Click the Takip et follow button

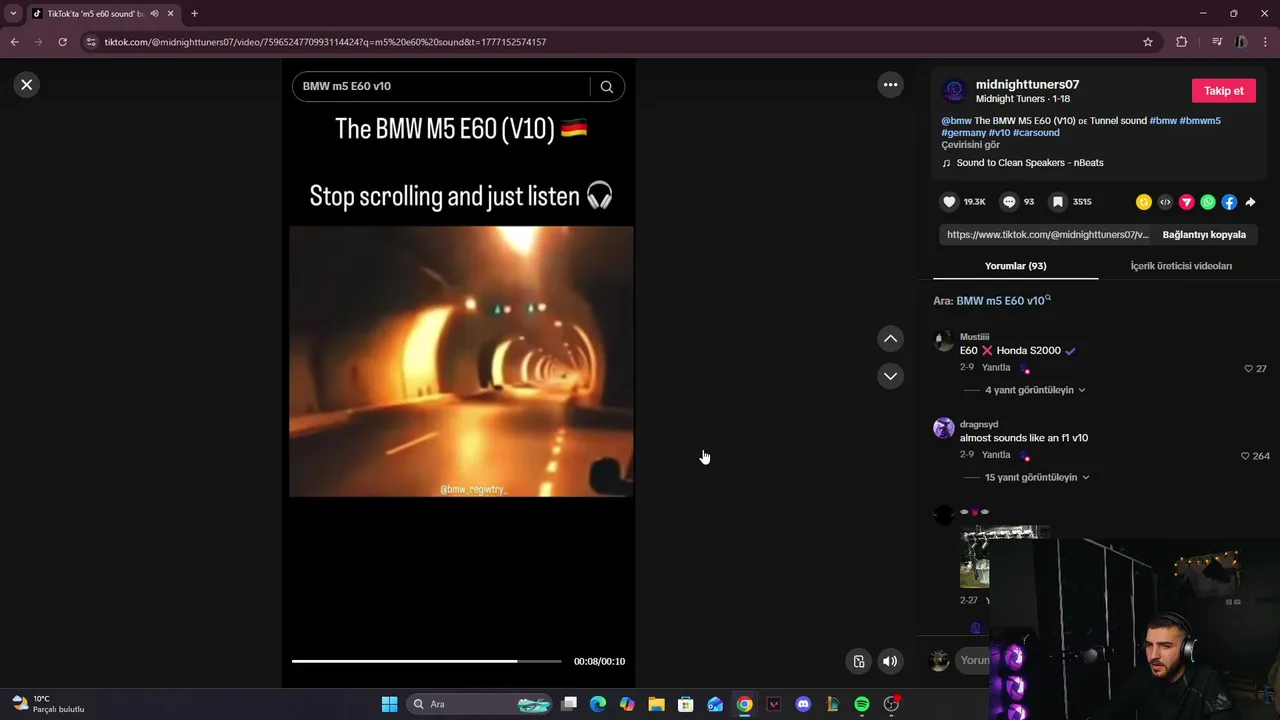coord(1223,91)
